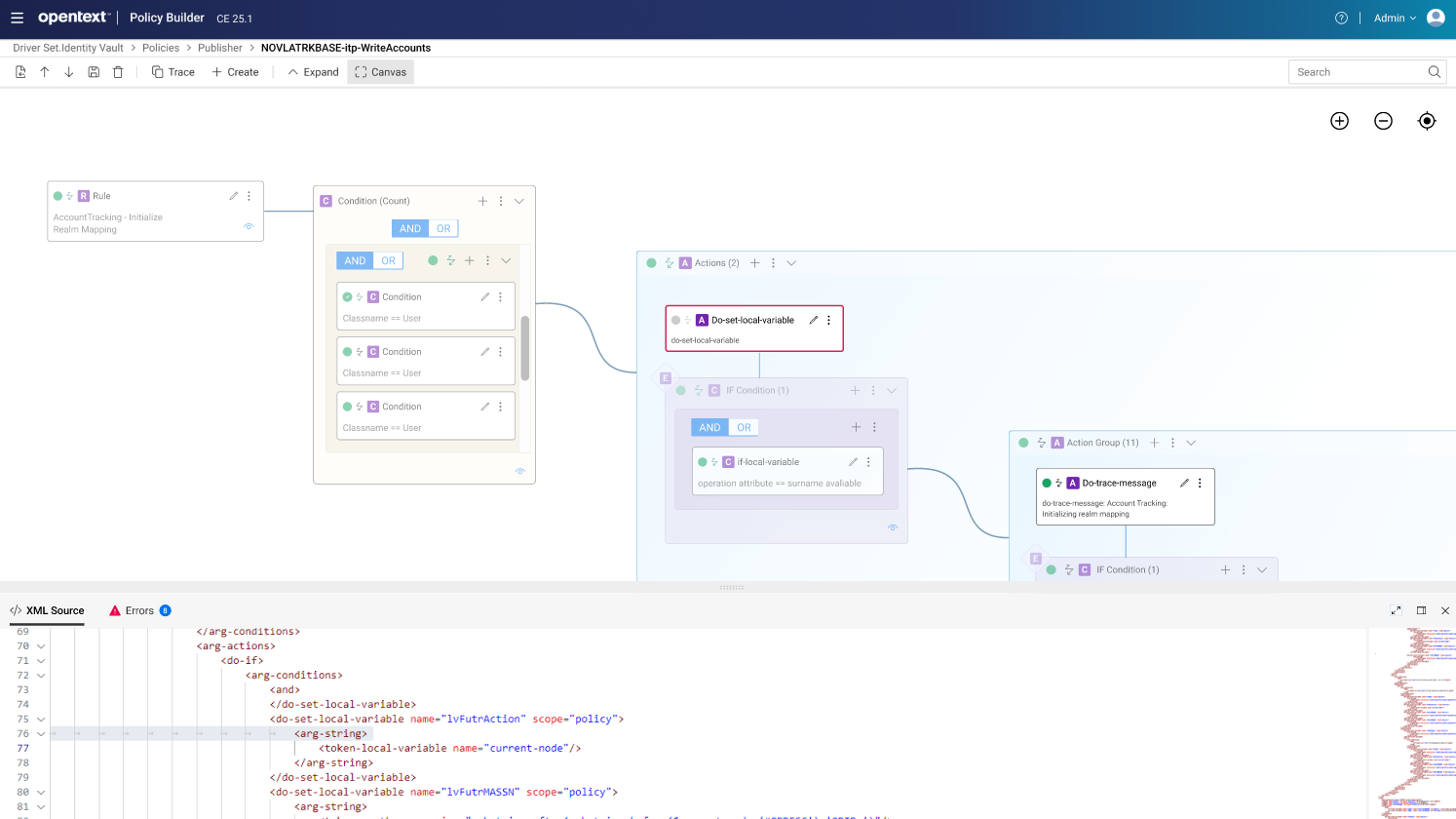Toggle the Canvas view button
The height and width of the screenshot is (819, 1456).
381,72
